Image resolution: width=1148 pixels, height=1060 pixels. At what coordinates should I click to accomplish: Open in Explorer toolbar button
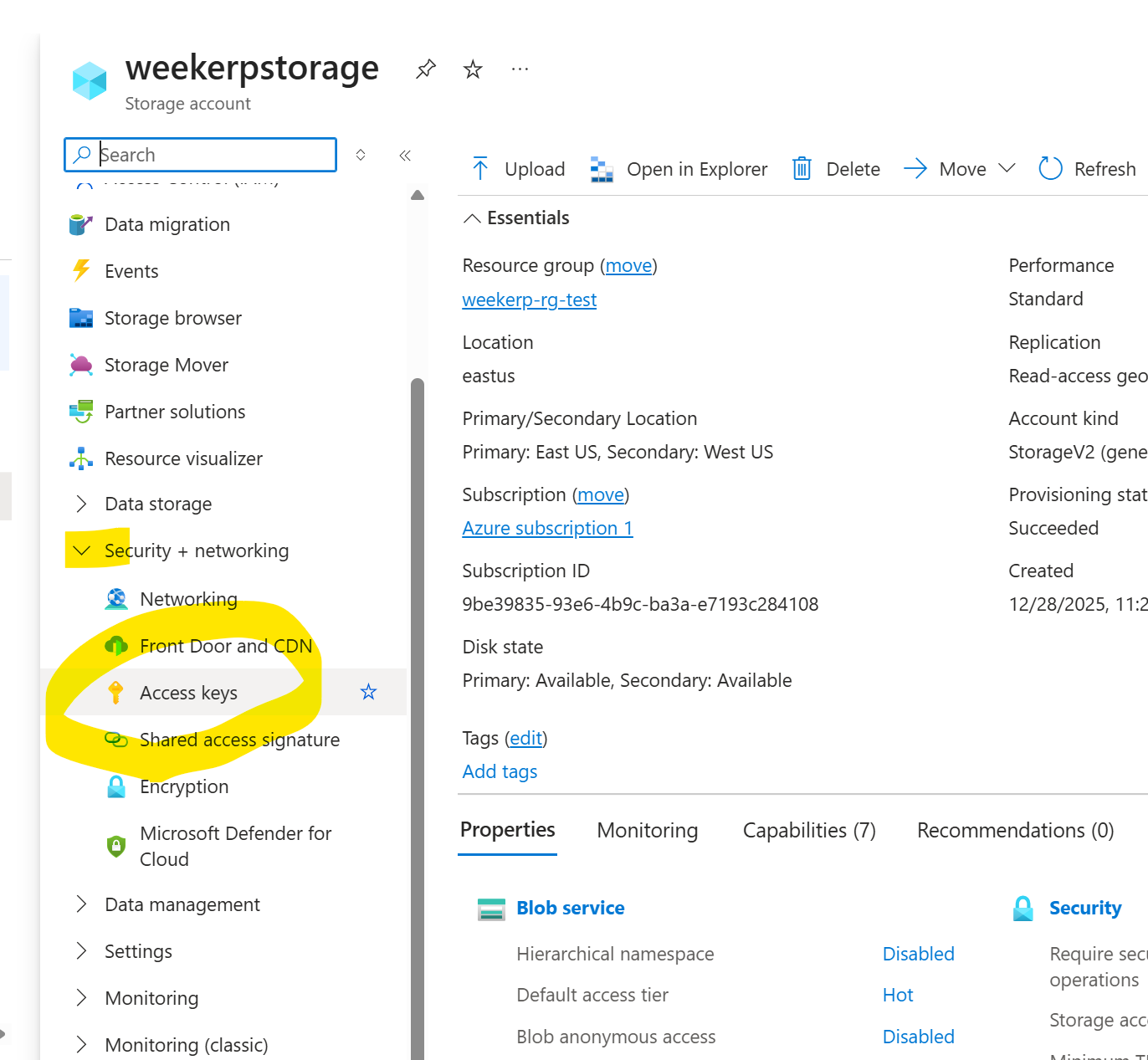click(x=679, y=169)
